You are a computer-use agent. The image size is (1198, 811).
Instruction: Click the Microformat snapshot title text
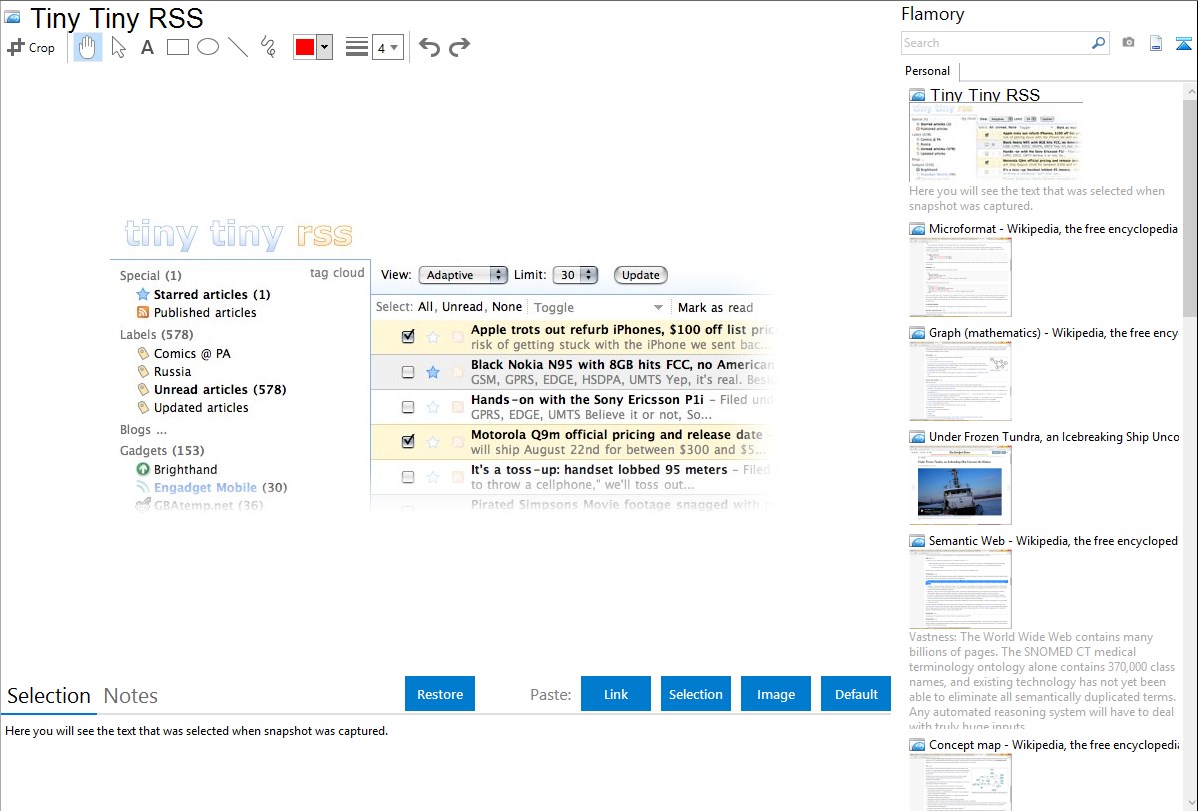click(x=1053, y=229)
